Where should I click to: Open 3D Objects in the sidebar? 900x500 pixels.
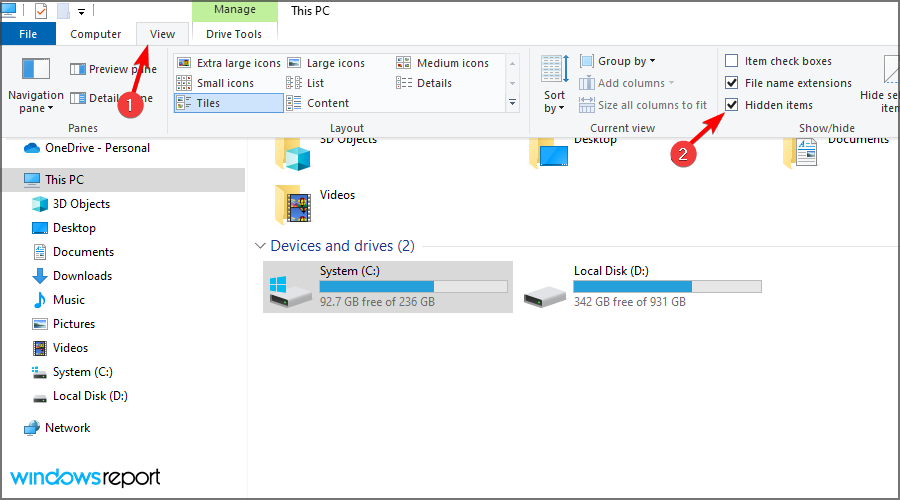coord(71,204)
